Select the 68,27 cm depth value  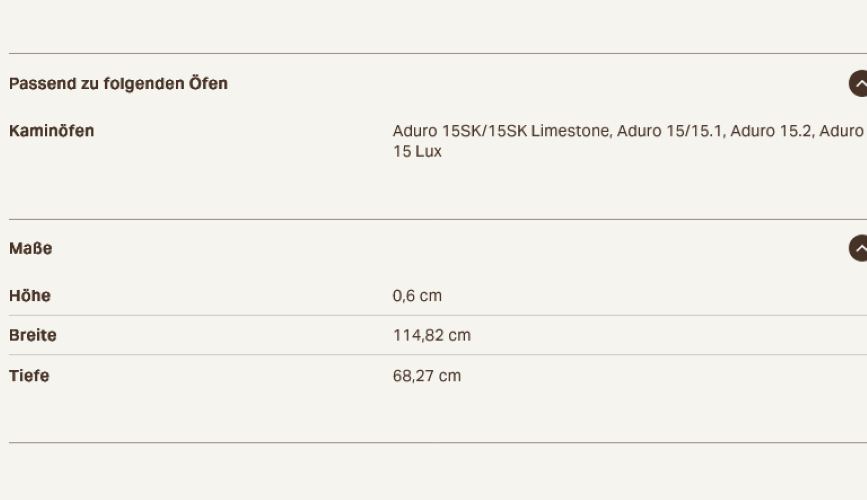[x=426, y=376]
